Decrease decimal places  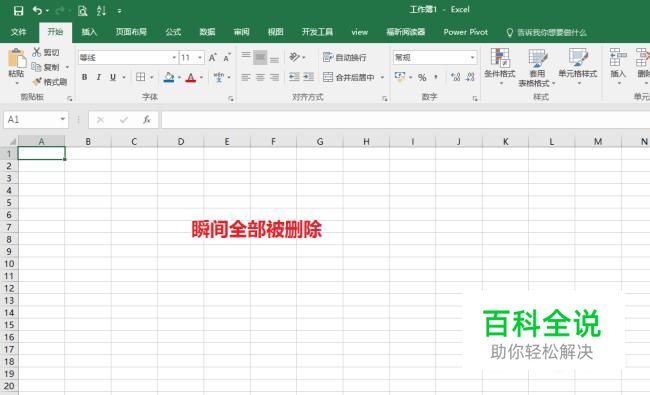click(x=470, y=77)
